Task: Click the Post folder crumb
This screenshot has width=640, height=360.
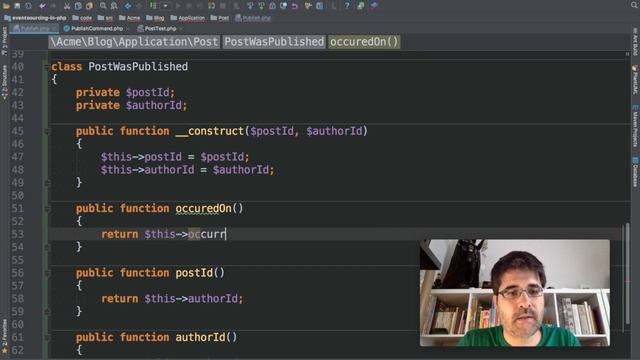Action: click(x=220, y=18)
